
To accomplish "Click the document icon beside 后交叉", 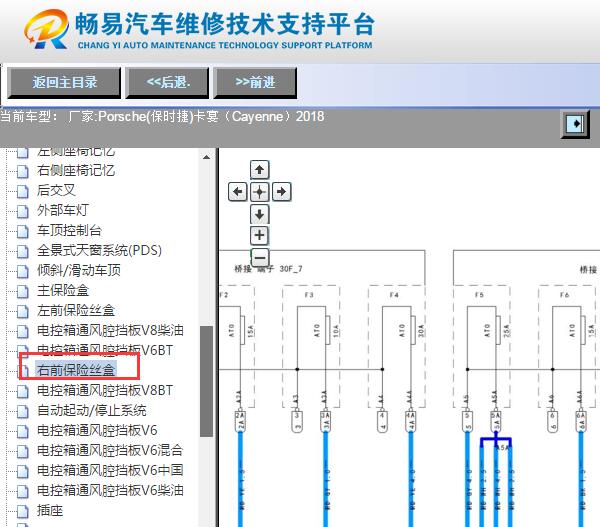I will point(23,191).
